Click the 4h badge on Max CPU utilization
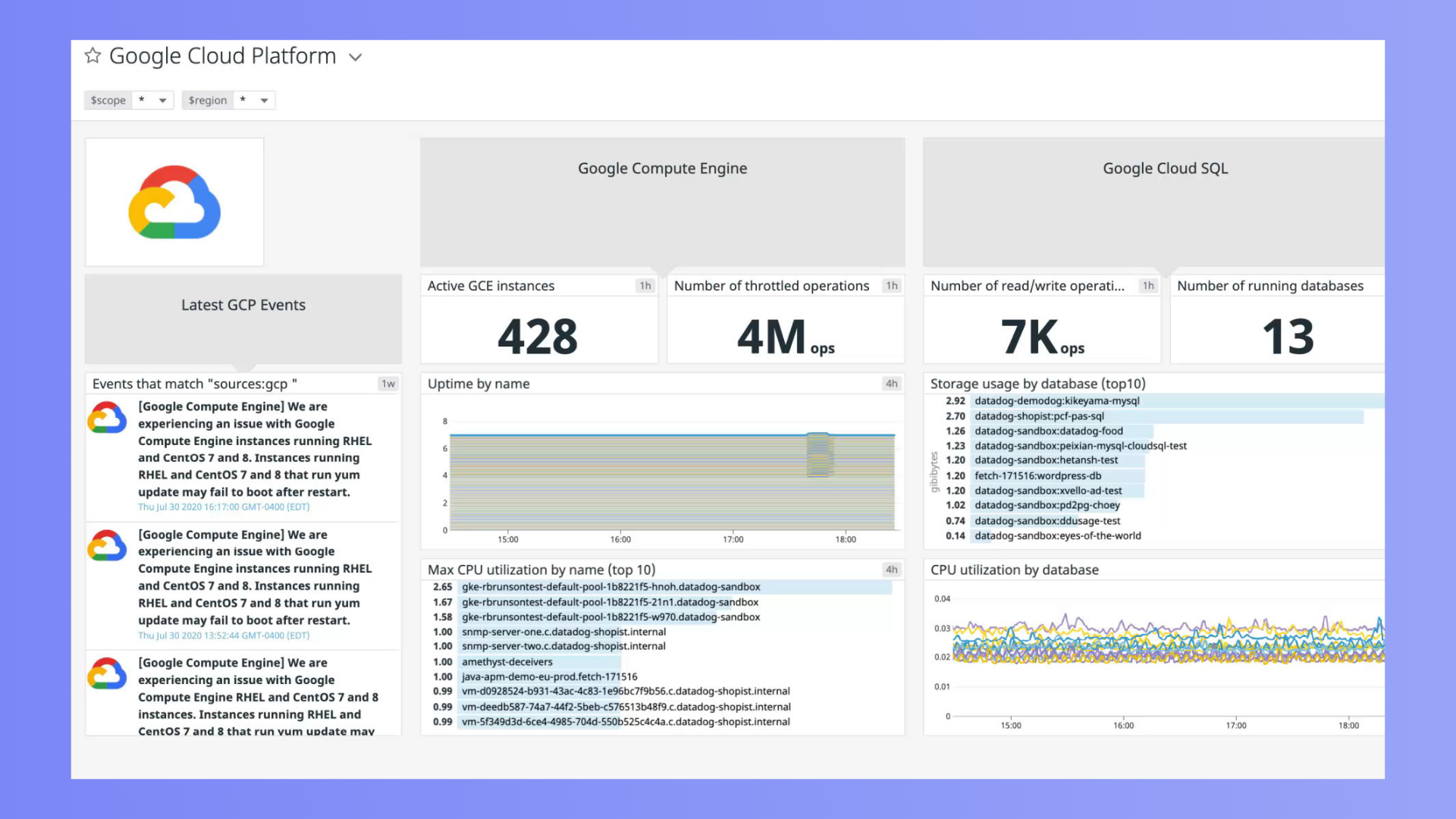Viewport: 1456px width, 819px height. (x=892, y=570)
